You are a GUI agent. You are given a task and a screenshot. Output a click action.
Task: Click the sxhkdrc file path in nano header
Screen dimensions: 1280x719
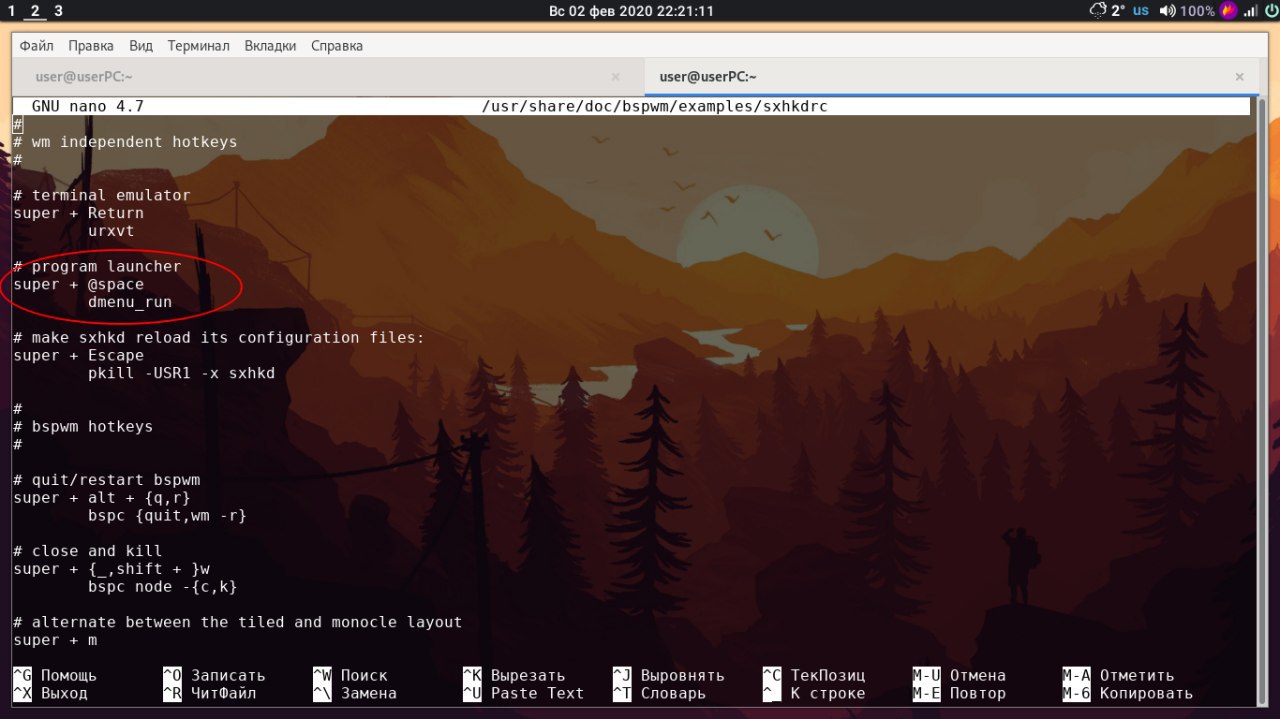click(x=654, y=106)
